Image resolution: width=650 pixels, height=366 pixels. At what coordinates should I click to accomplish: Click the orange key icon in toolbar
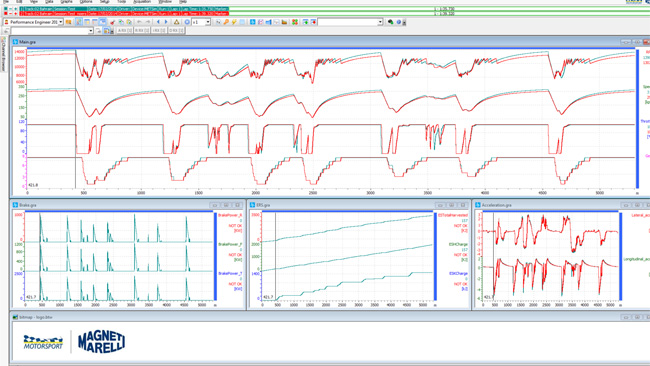pyautogui.click(x=226, y=22)
